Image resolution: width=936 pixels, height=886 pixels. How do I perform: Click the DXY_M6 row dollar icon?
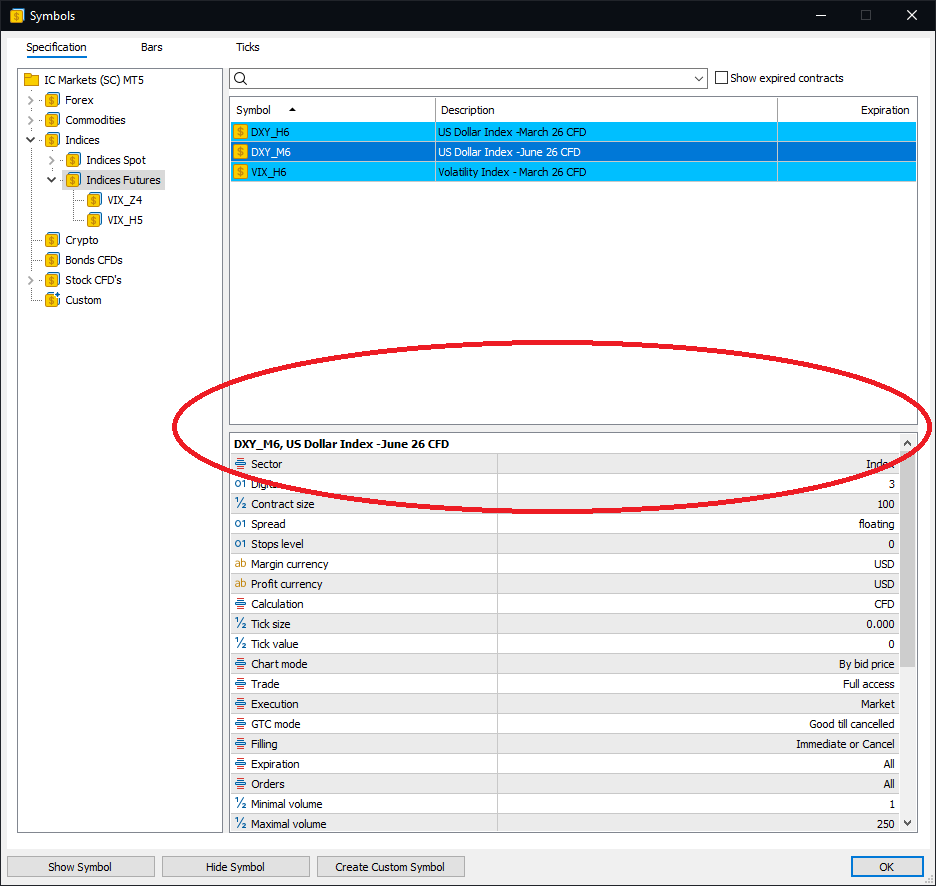click(x=241, y=152)
